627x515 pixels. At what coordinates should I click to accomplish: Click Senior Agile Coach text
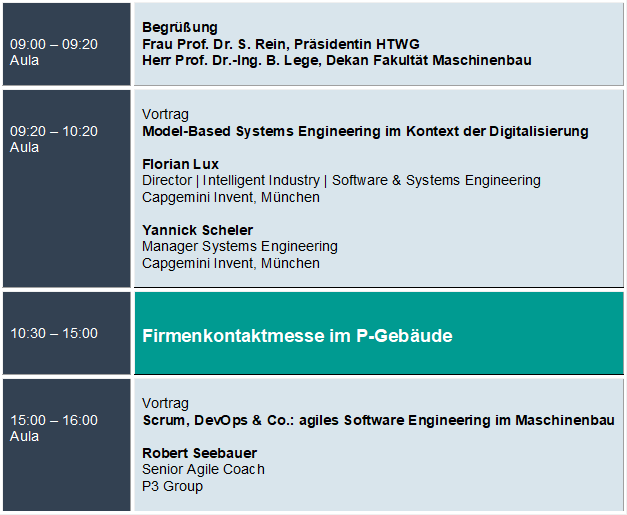[203, 469]
